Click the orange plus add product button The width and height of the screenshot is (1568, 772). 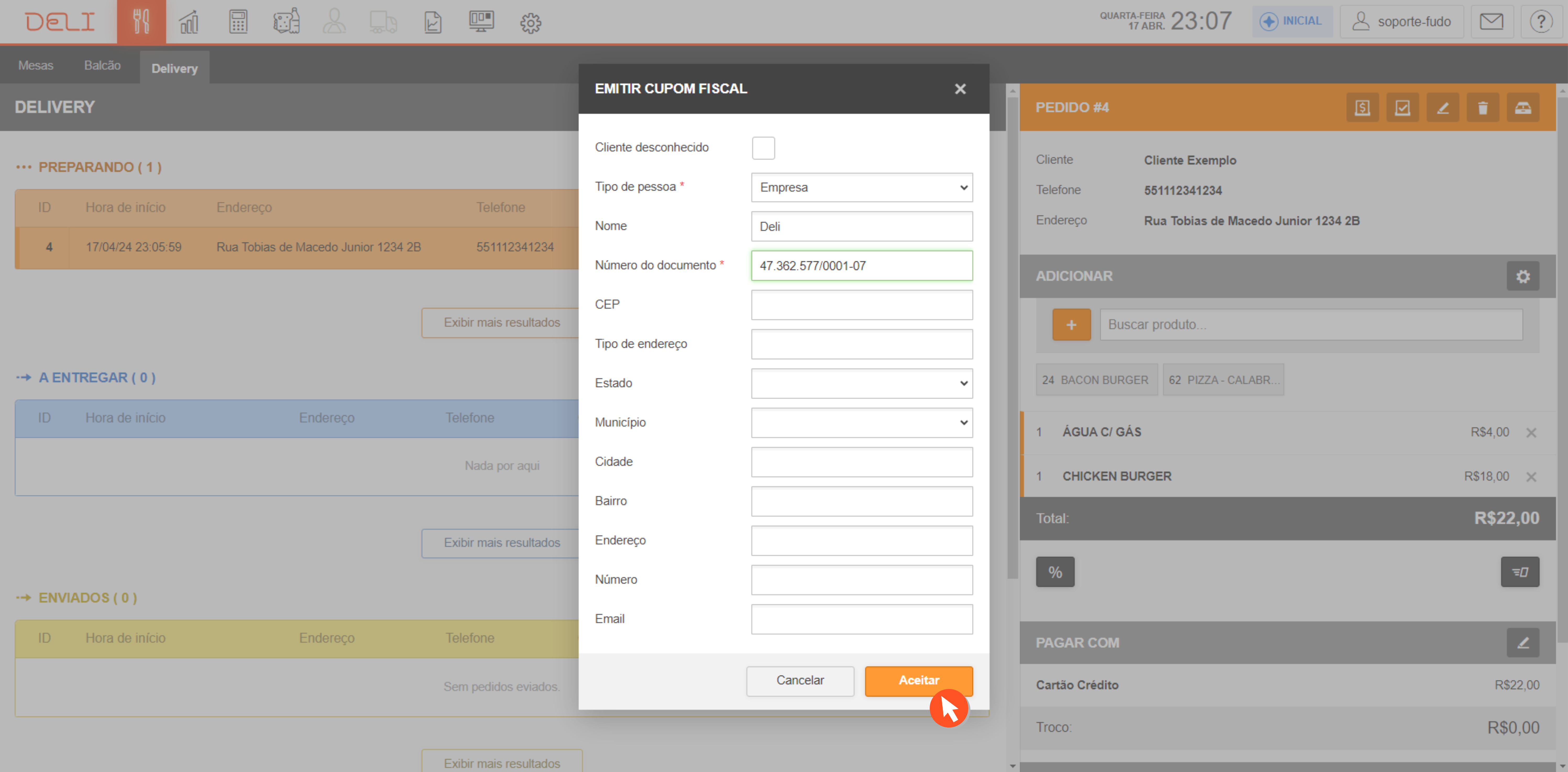pos(1071,325)
